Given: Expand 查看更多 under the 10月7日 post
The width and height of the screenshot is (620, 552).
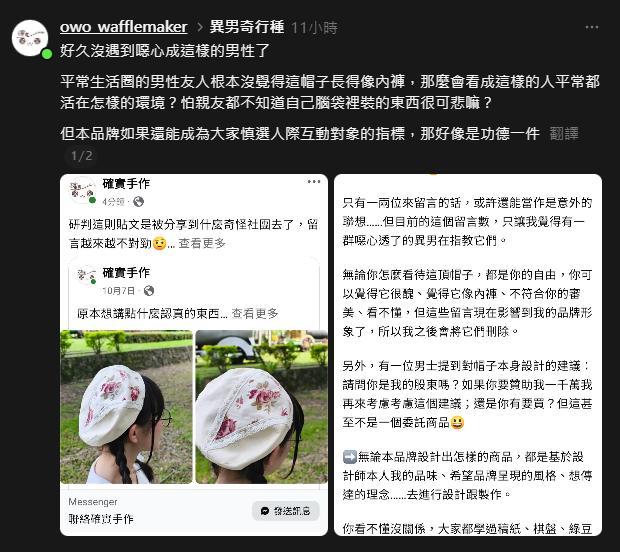Looking at the screenshot, I should [x=255, y=314].
